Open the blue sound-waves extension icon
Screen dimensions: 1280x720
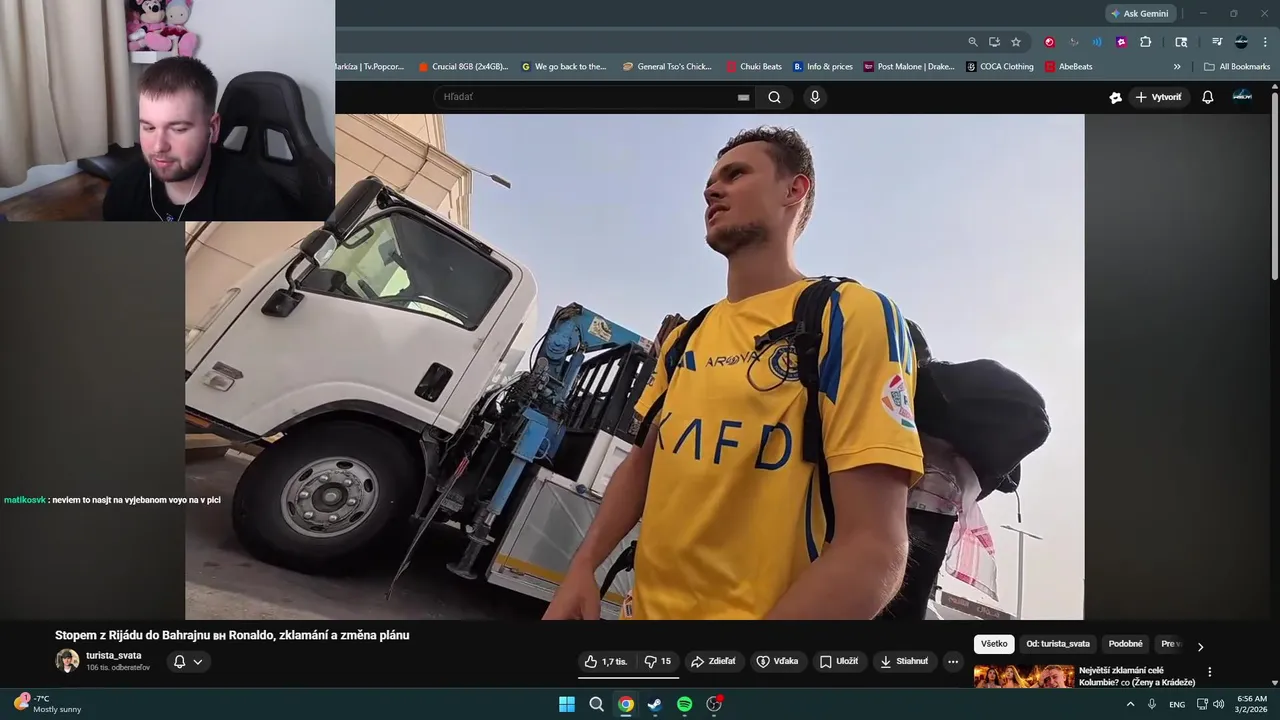[x=1097, y=42]
